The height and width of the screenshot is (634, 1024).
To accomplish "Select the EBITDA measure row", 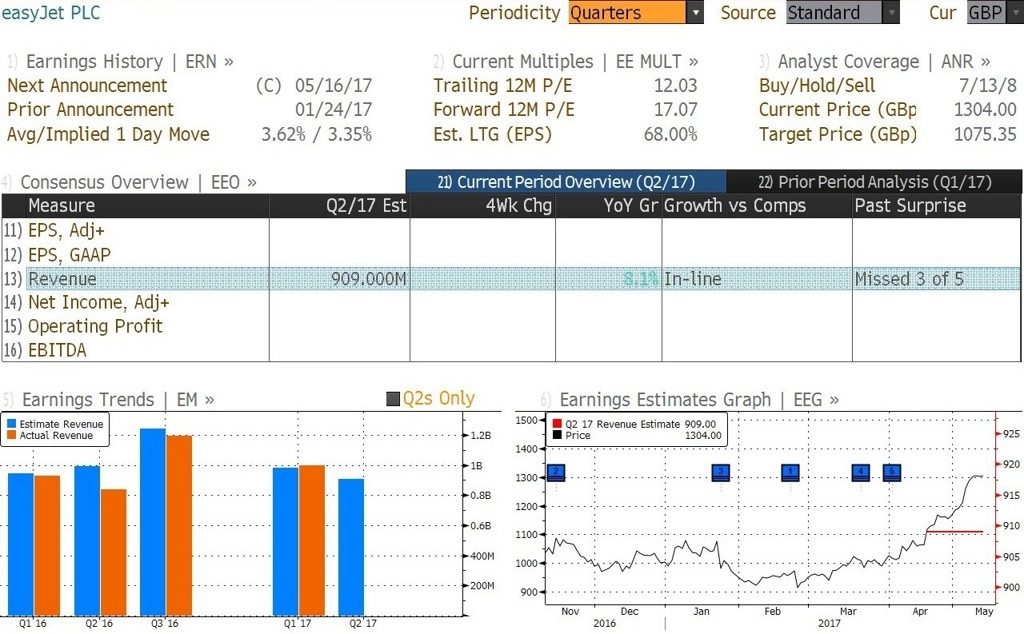I will 511,350.
